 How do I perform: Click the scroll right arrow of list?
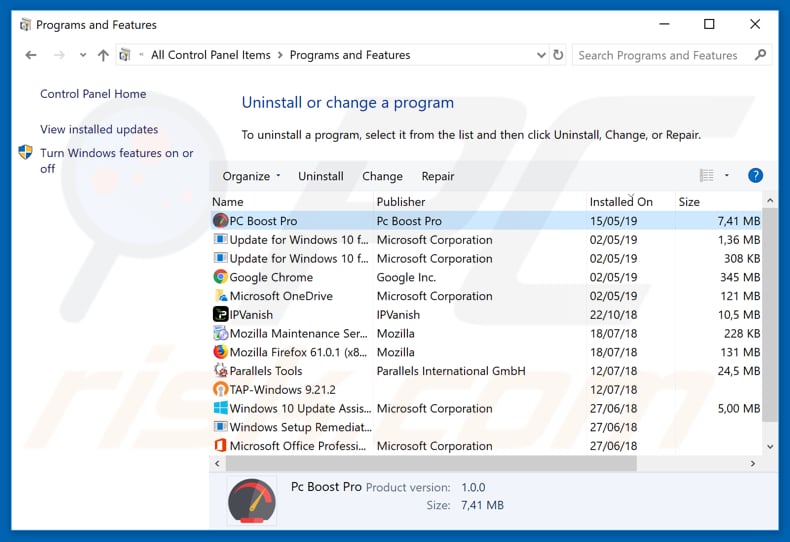pyautogui.click(x=753, y=463)
